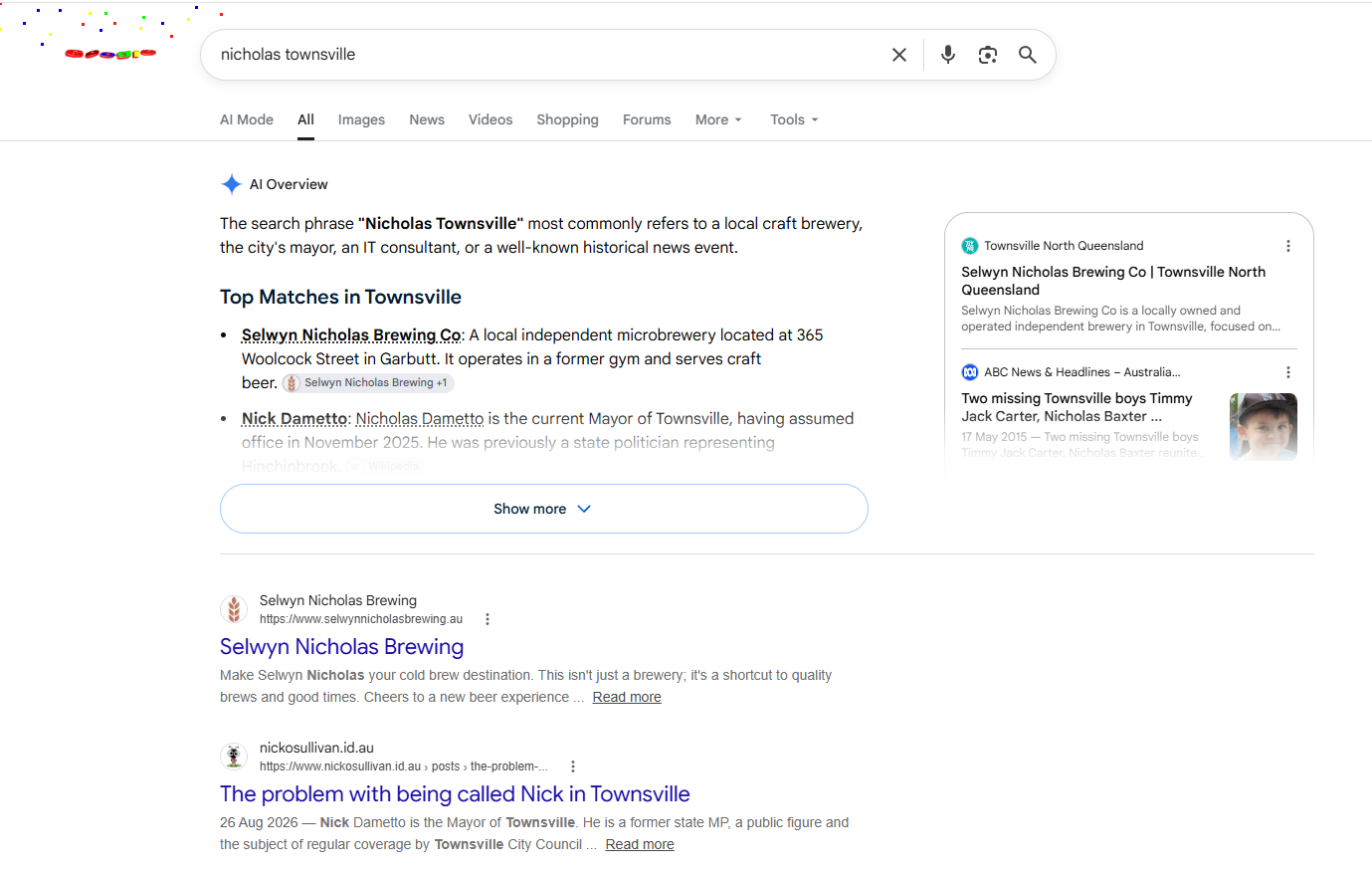Open Selwyn Nicholas Brewing Co Townsville North Queensland card
The height and width of the screenshot is (872, 1372).
[x=1113, y=281]
